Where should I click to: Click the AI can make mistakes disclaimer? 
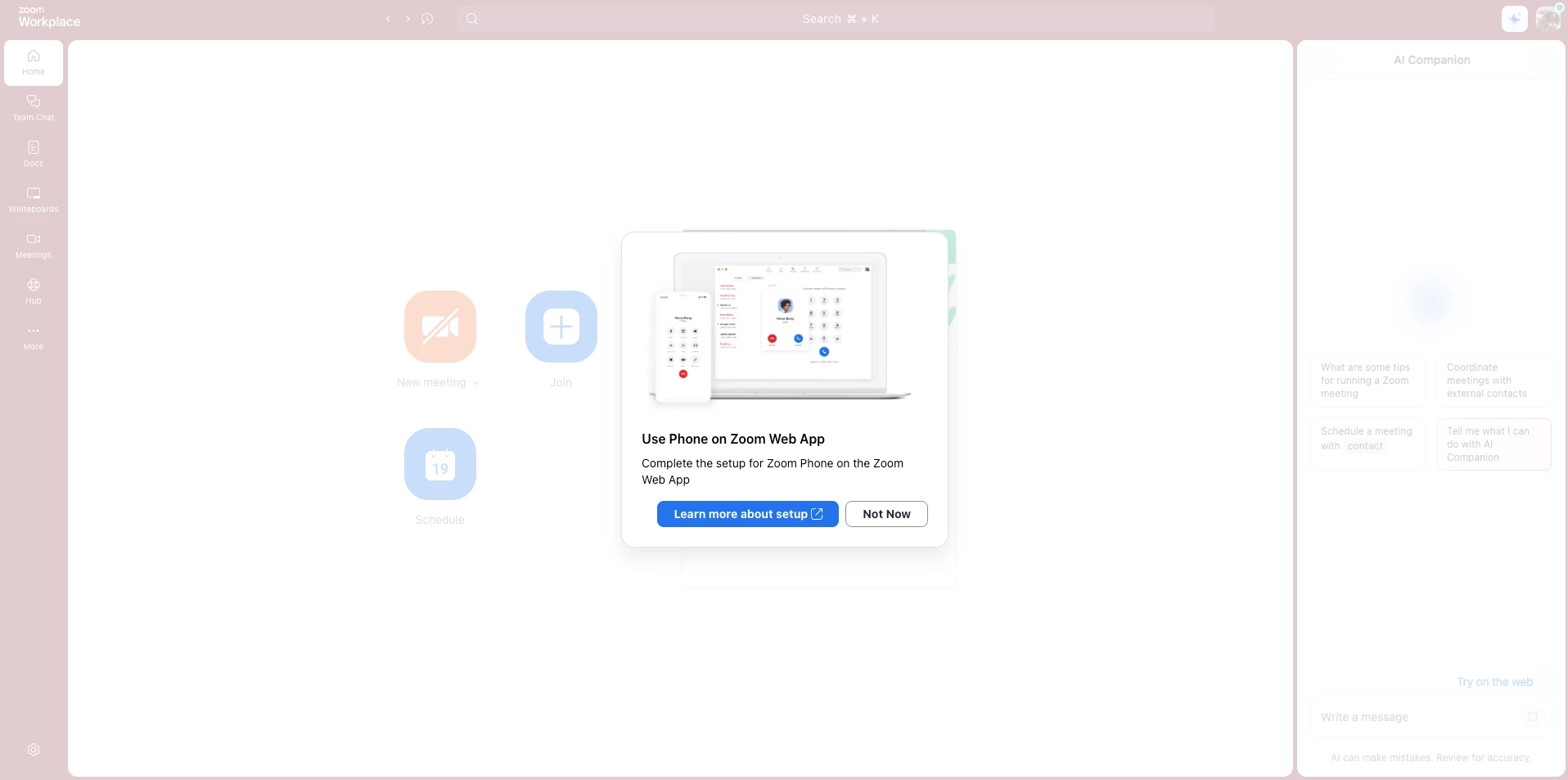pyautogui.click(x=1431, y=758)
